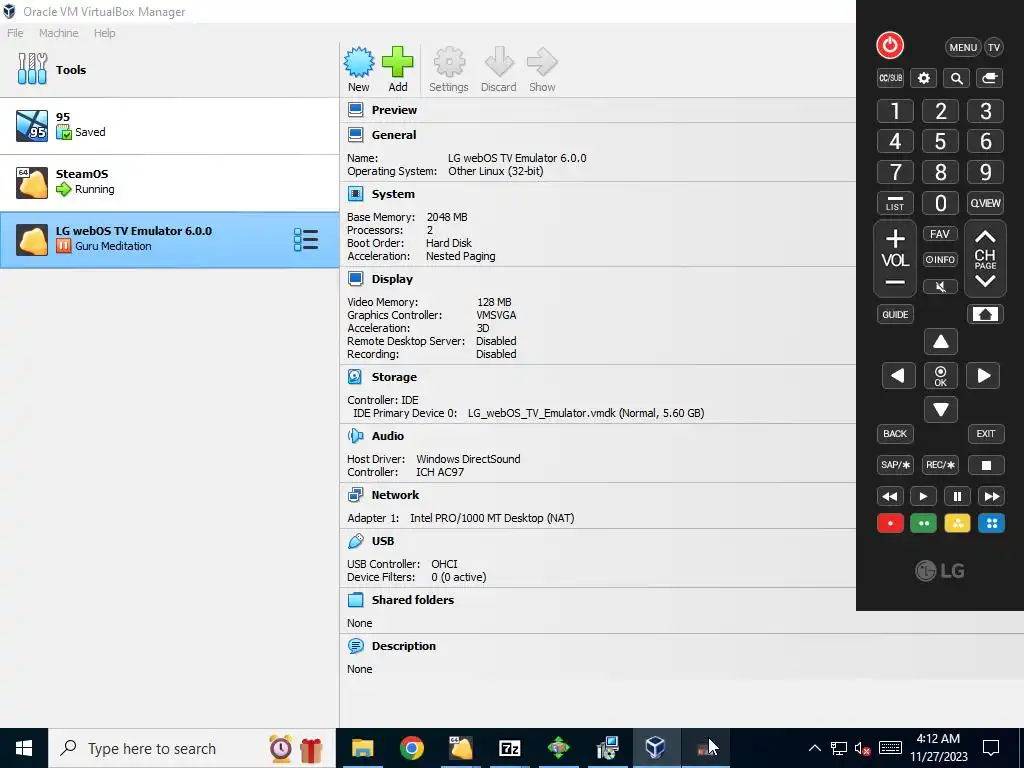Select the SteamOS virtual machine

169,182
